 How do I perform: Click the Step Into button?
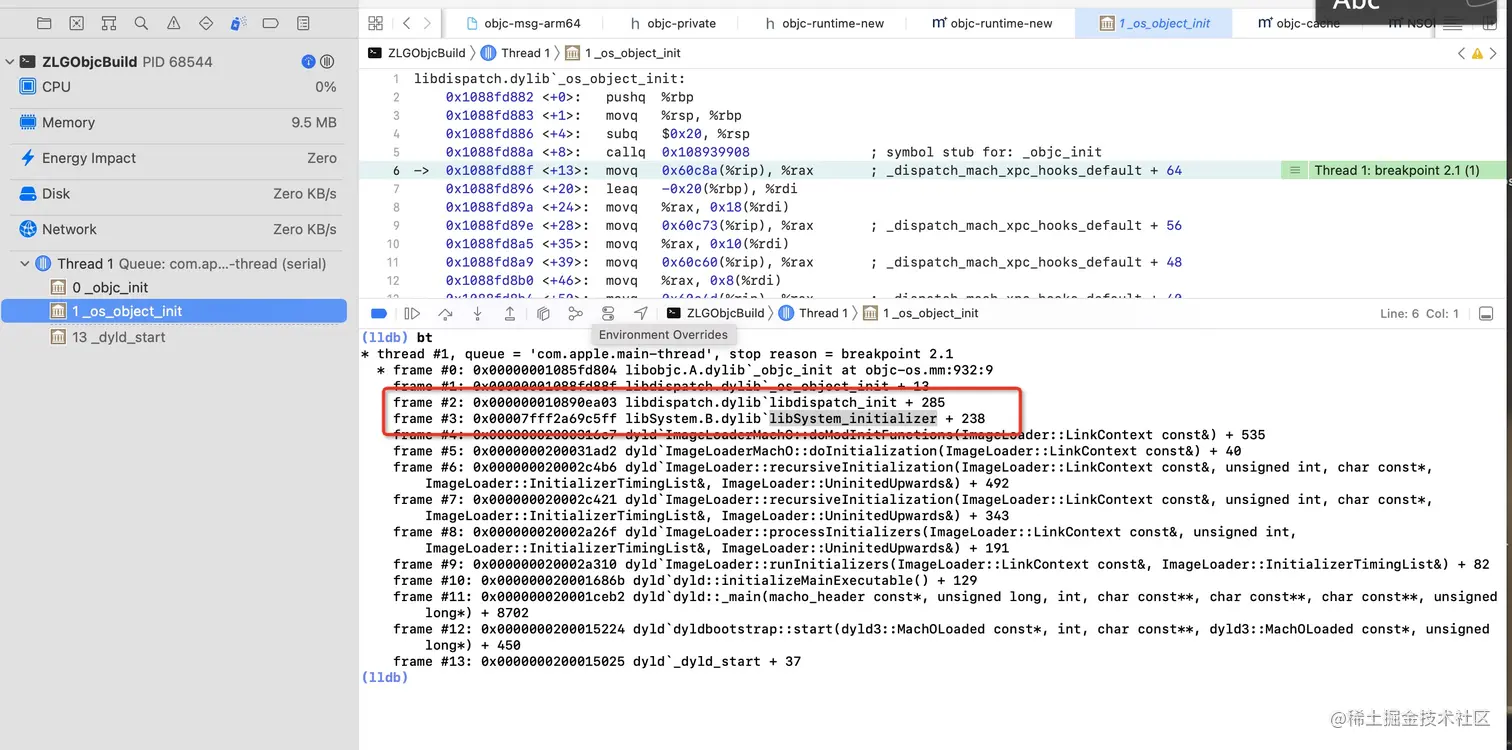pos(477,313)
